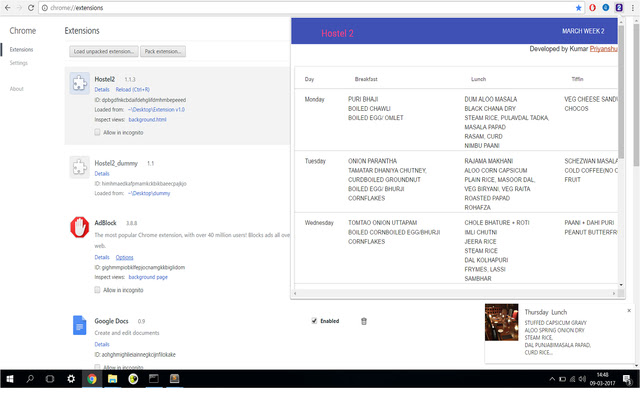The width and height of the screenshot is (640, 400).
Task: Open AdBlock Options link
Action: (124, 257)
